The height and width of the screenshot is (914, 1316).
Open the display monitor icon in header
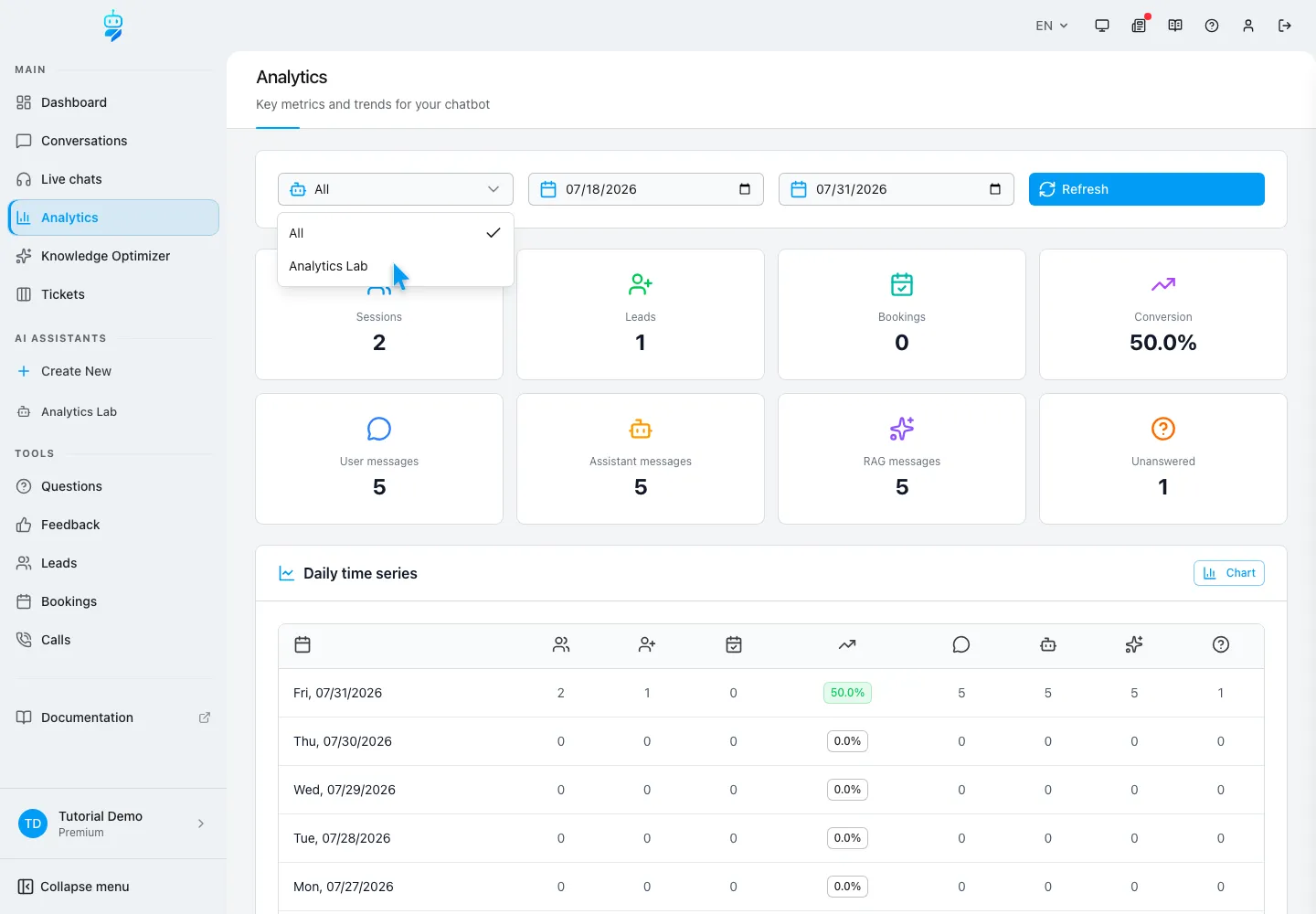1102,26
